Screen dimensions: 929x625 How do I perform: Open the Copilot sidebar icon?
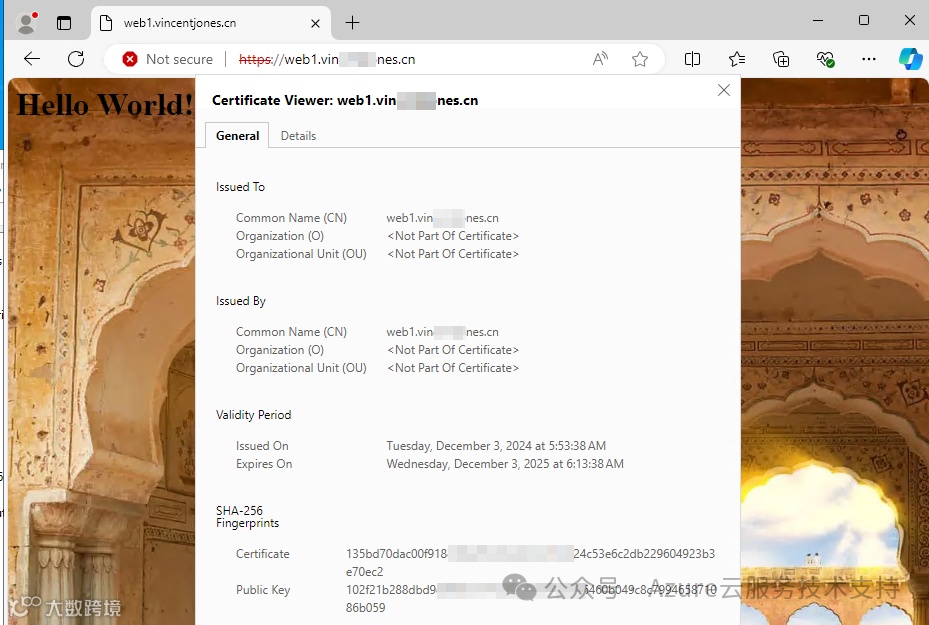910,59
